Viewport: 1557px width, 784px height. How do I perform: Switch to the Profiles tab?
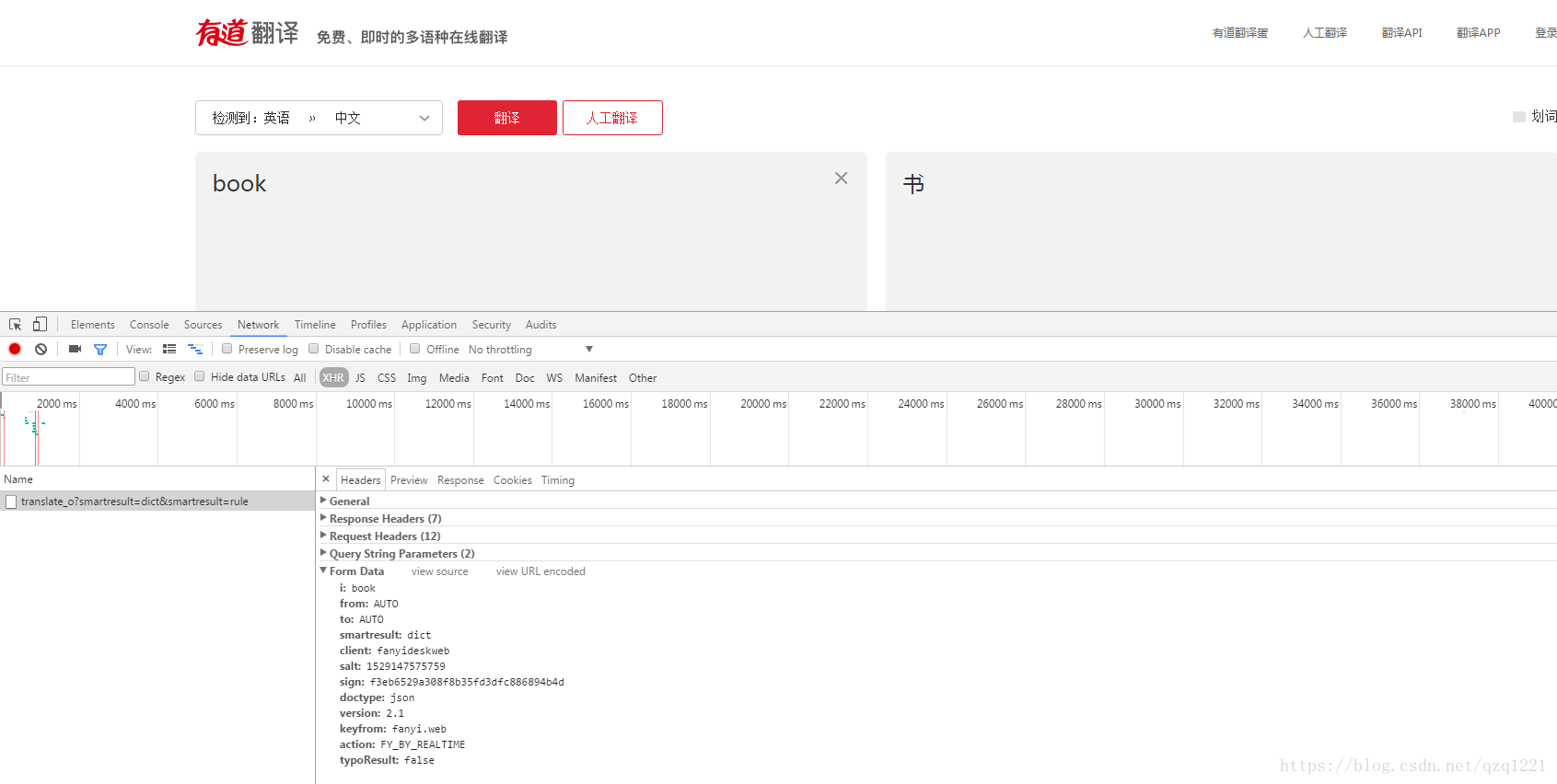point(368,325)
